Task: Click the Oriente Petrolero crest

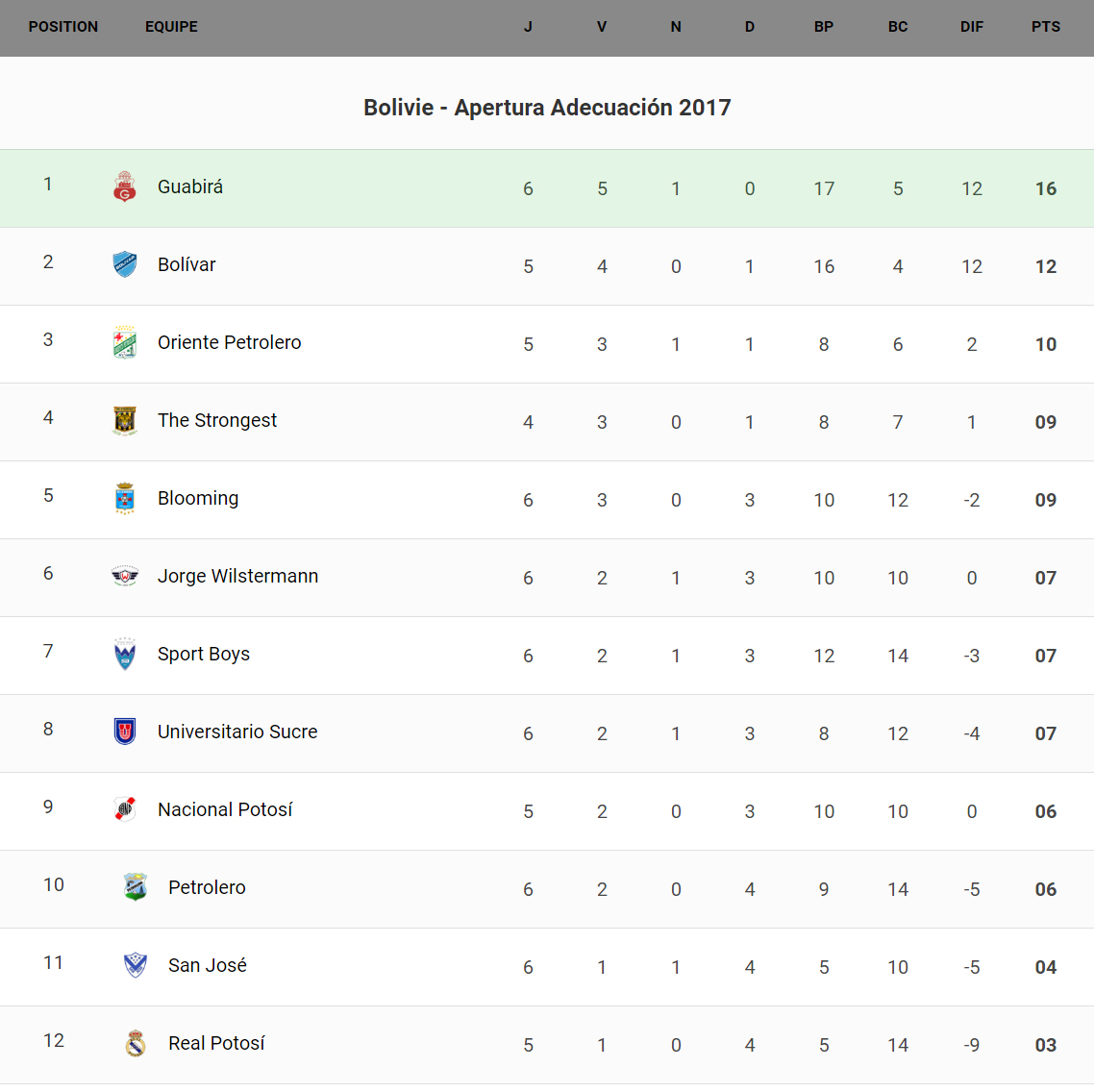Action: [x=125, y=342]
